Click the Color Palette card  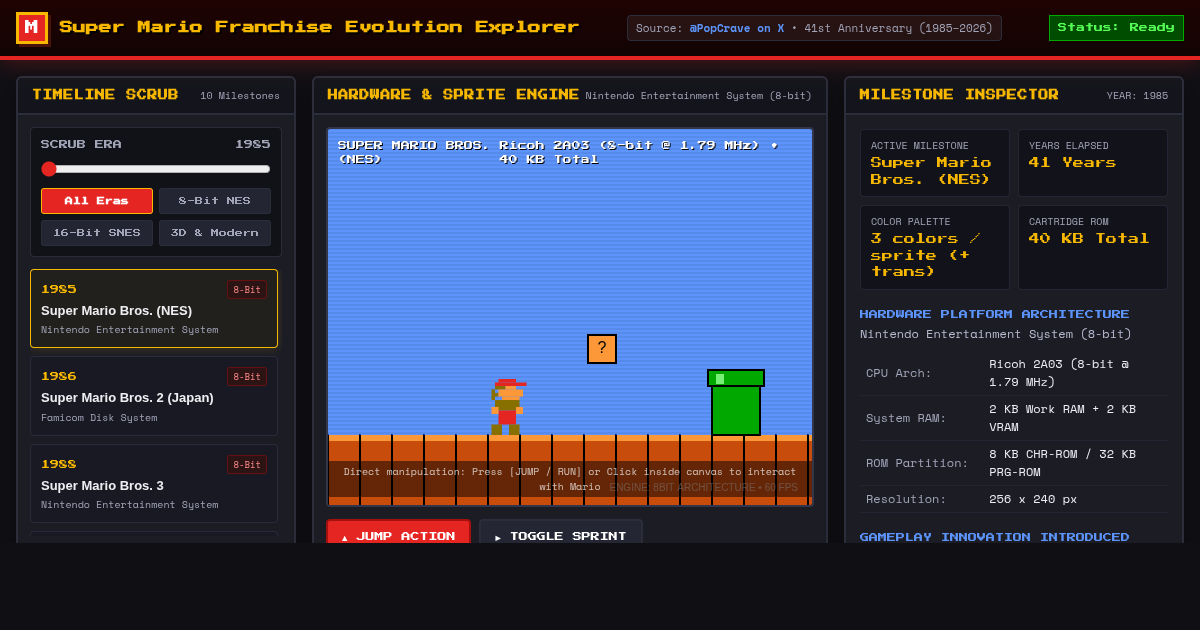(x=935, y=248)
